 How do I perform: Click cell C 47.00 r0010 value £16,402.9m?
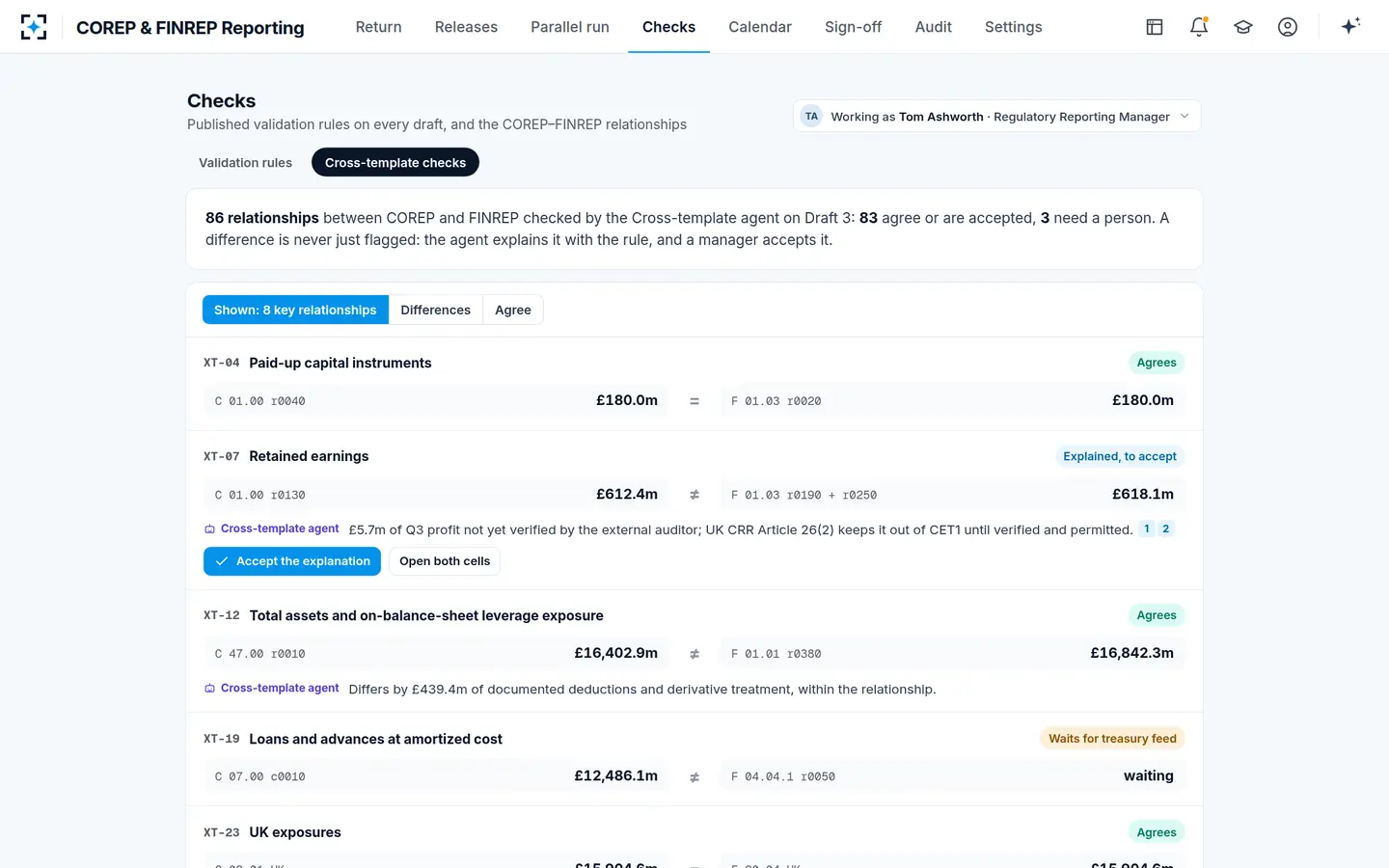pyautogui.click(x=435, y=653)
